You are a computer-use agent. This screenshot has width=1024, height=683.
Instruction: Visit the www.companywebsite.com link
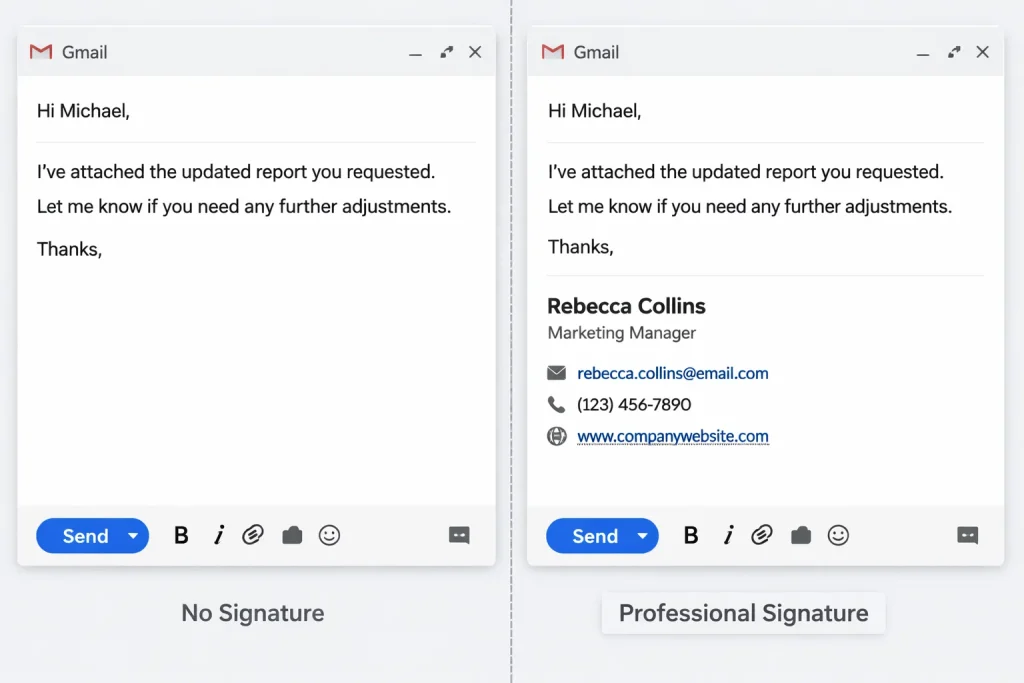point(672,436)
